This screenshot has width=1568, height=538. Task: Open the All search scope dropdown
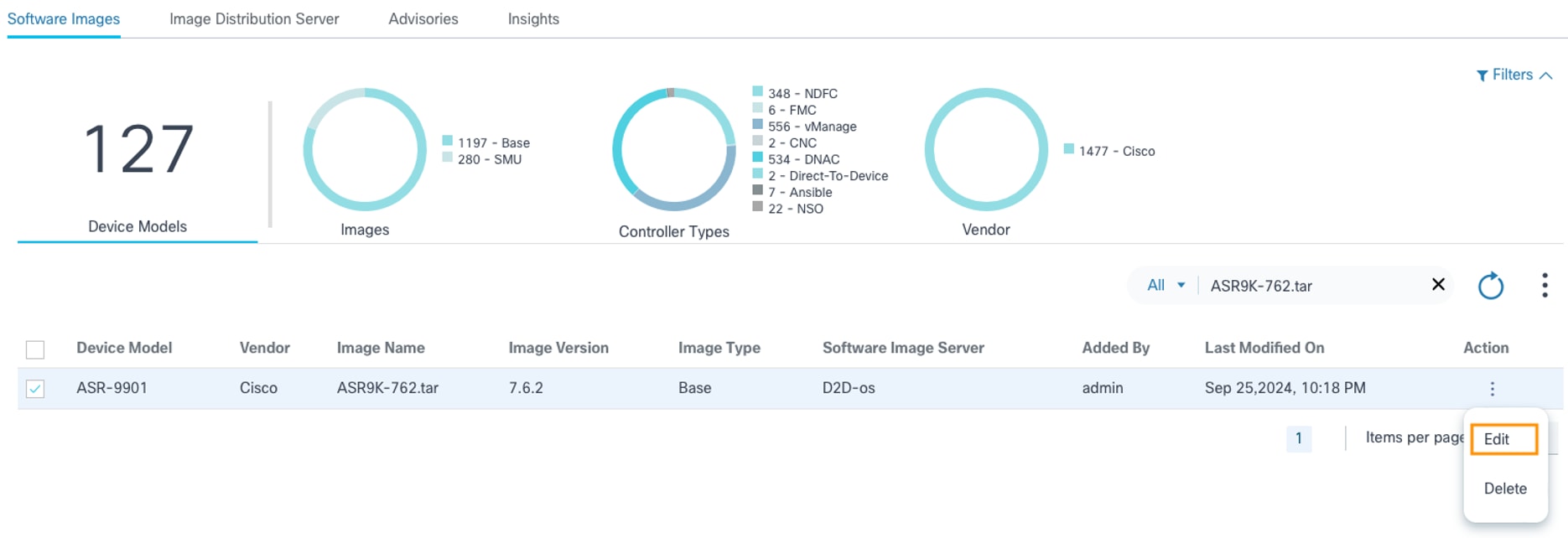pos(1166,286)
